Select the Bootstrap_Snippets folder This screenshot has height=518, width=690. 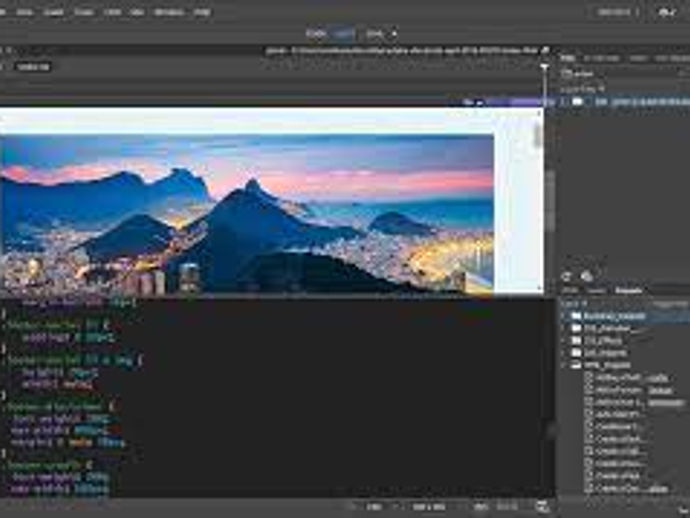click(615, 316)
